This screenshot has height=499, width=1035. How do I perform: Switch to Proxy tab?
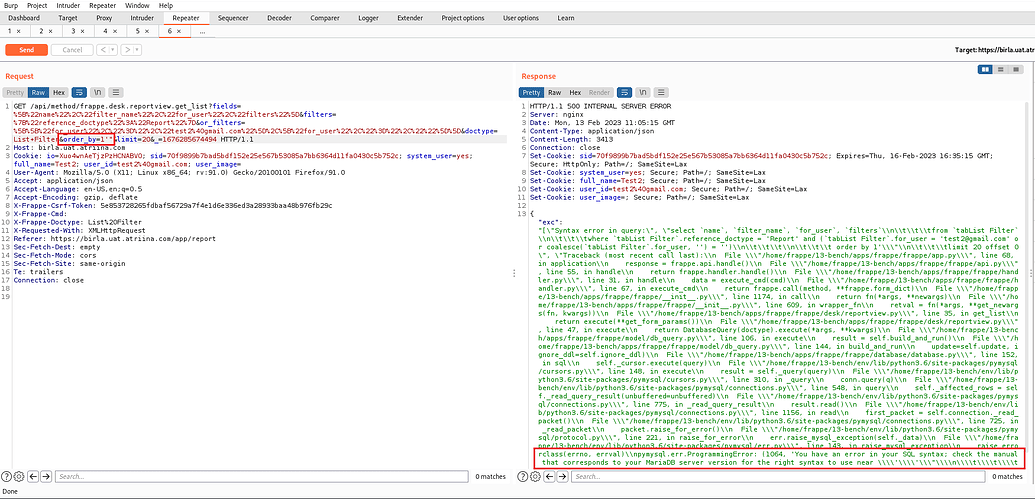(104, 18)
